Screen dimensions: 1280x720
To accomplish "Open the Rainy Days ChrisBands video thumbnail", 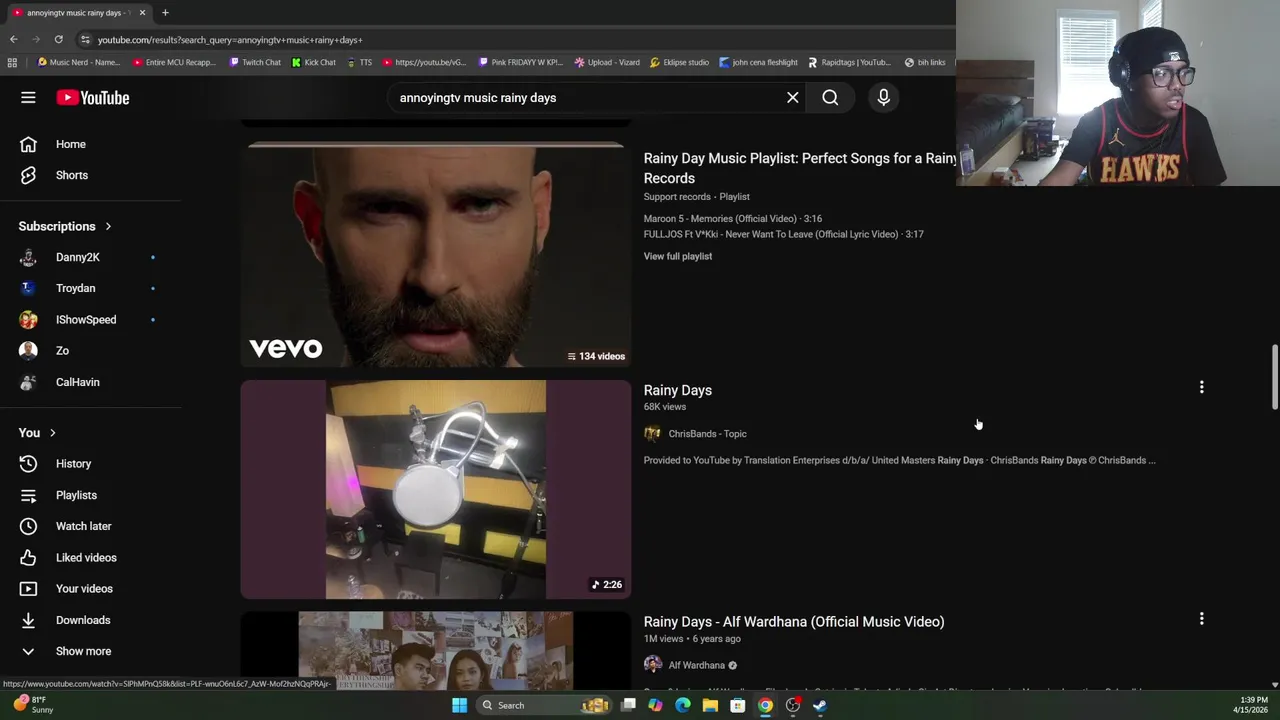I will pos(436,489).
